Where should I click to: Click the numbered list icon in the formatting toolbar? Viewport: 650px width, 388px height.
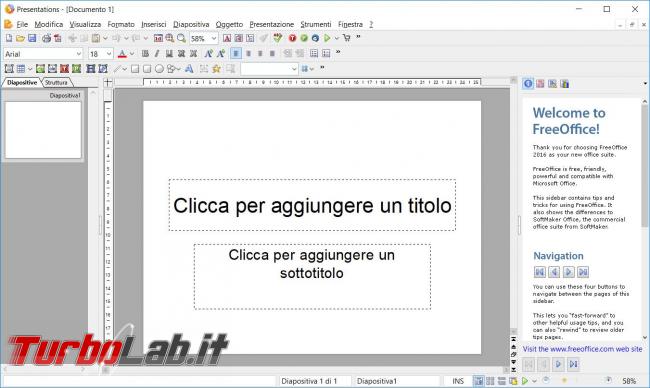(326, 53)
